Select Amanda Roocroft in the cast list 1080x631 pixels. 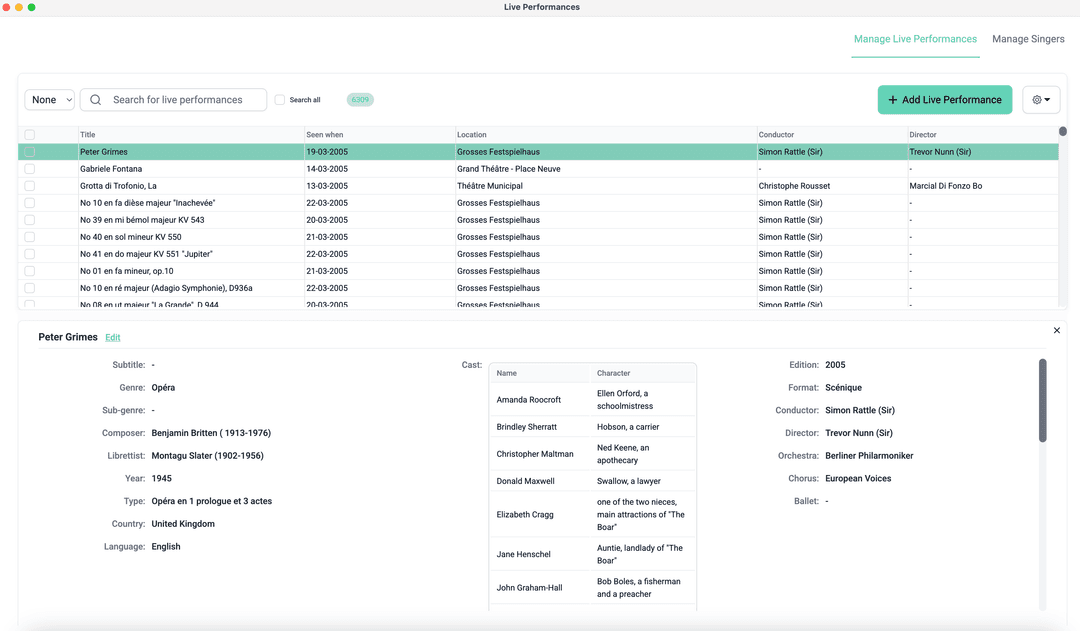click(x=529, y=400)
